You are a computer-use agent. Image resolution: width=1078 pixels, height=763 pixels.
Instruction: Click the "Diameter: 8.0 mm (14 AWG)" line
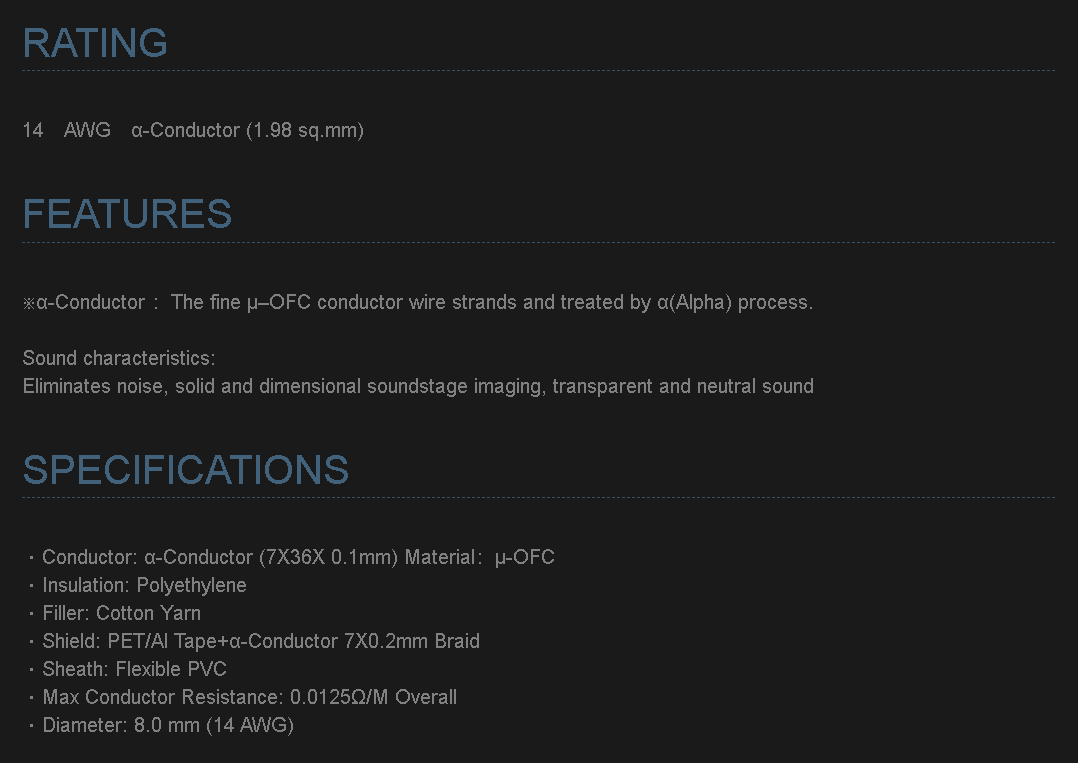(167, 725)
